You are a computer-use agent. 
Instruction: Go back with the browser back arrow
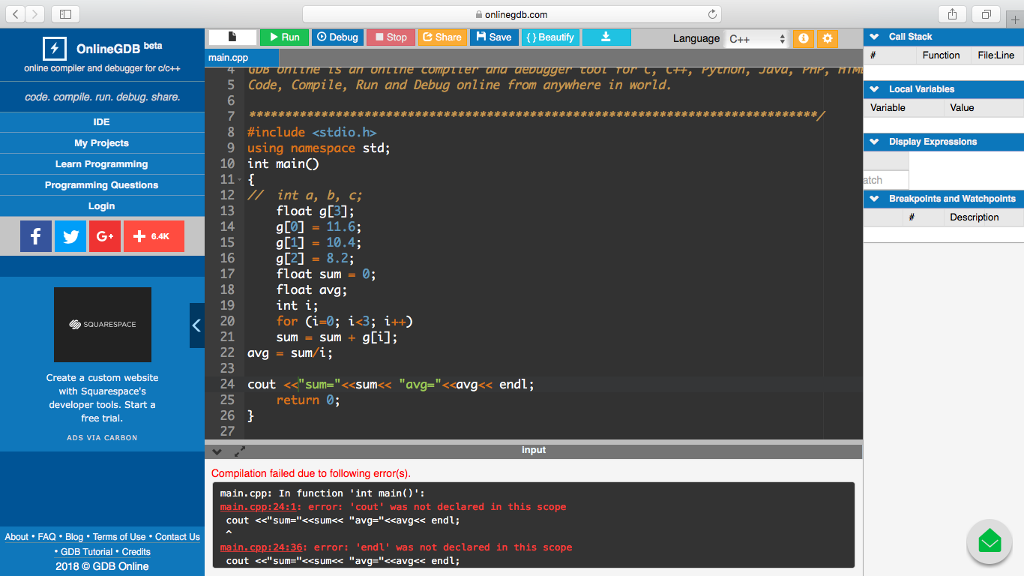pyautogui.click(x=16, y=14)
